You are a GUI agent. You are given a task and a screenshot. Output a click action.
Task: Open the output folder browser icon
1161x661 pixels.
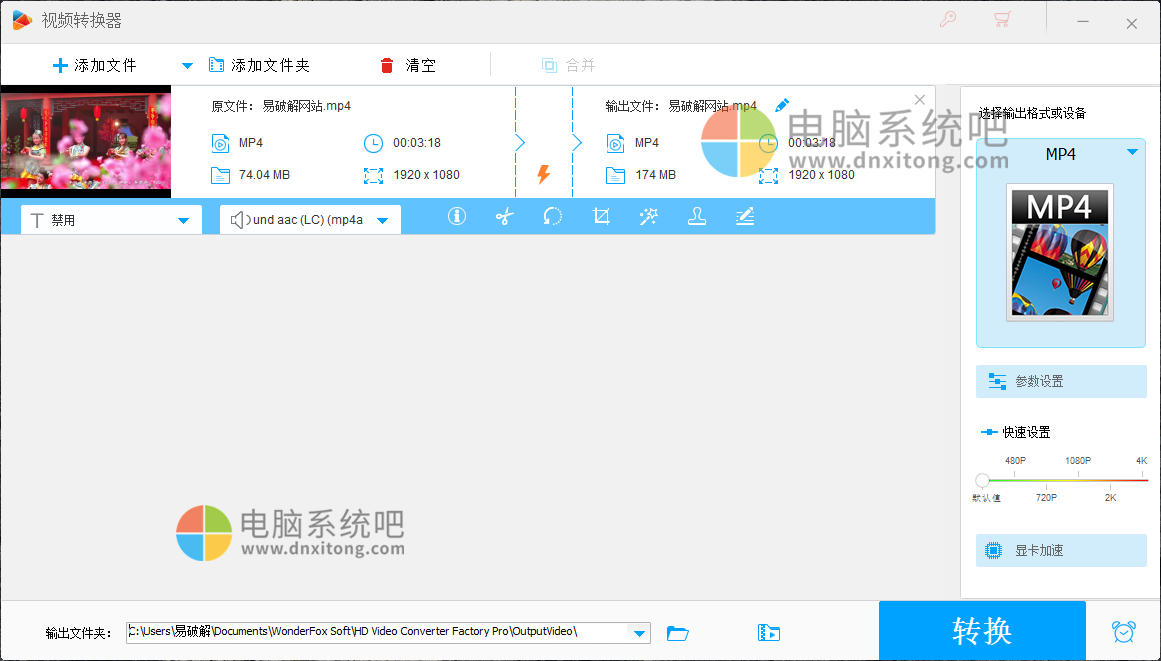coord(678,632)
